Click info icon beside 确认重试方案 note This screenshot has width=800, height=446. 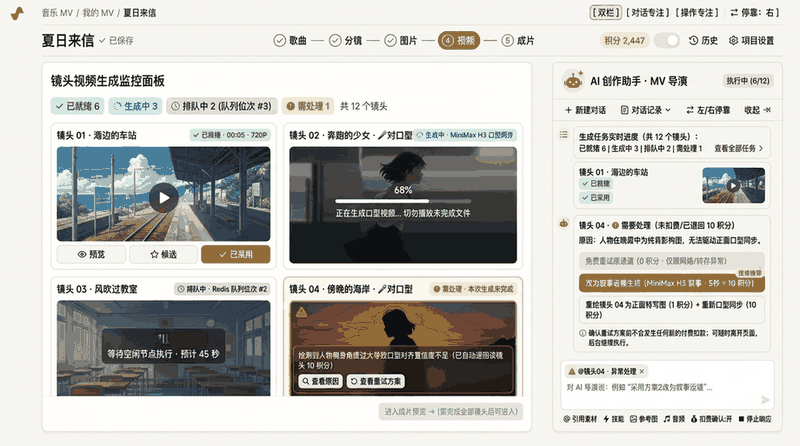click(582, 333)
